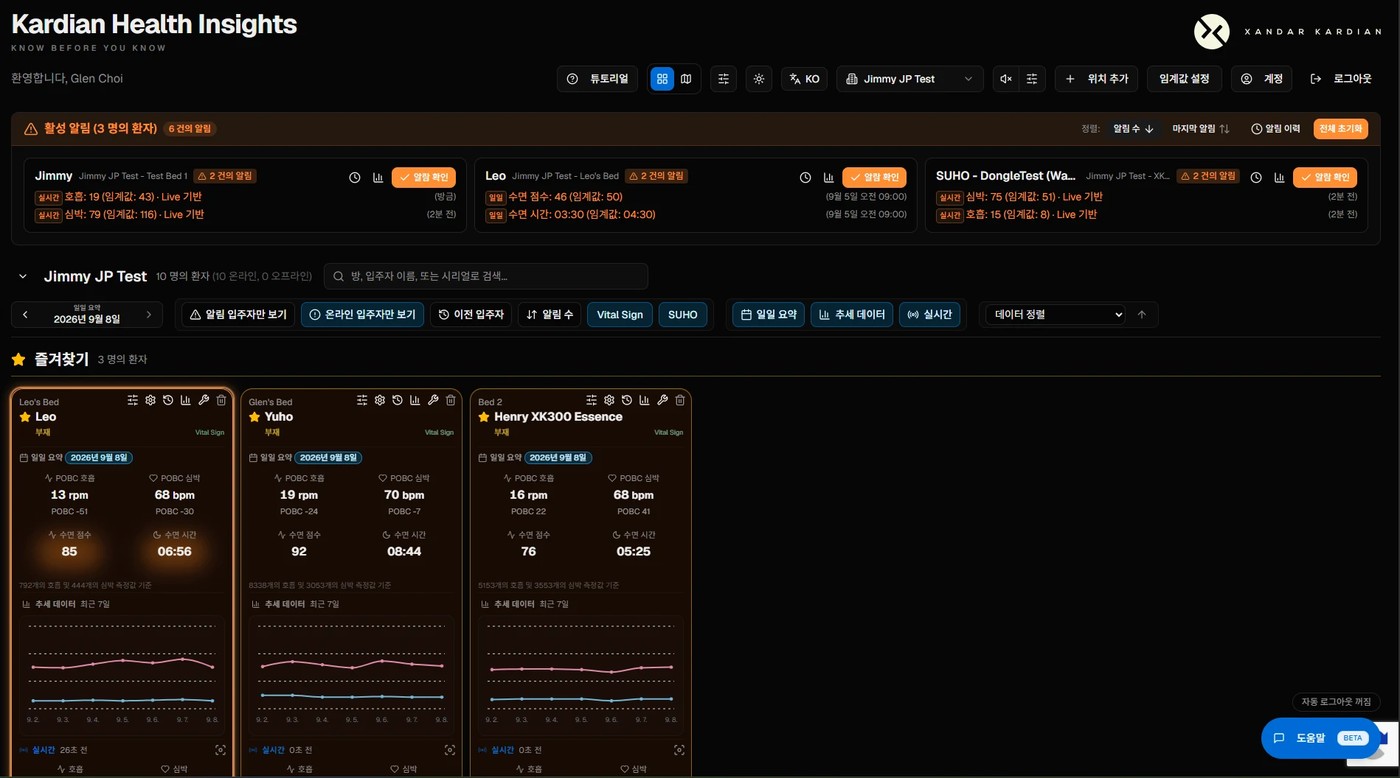Switch to map view icon in top toolbar
This screenshot has height=778, width=1400.
point(686,79)
